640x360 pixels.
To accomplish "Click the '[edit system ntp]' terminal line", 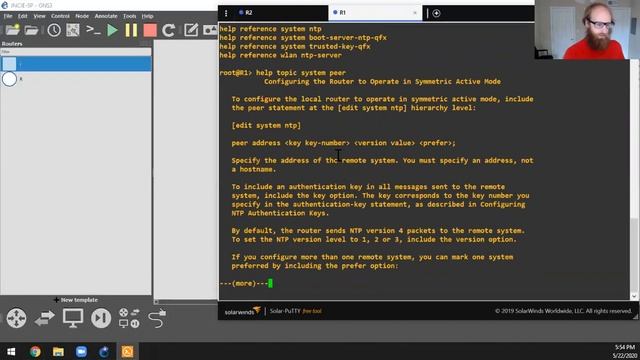I will point(266,125).
